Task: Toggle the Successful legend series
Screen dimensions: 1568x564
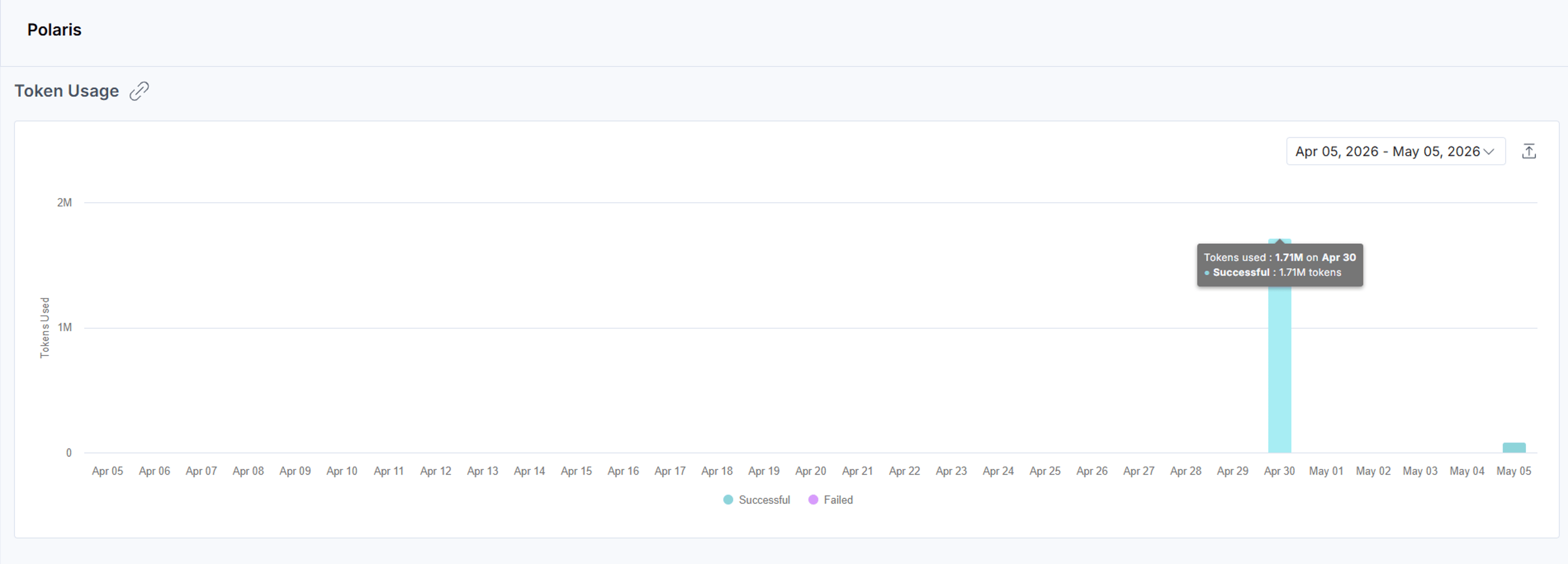Action: coord(756,499)
